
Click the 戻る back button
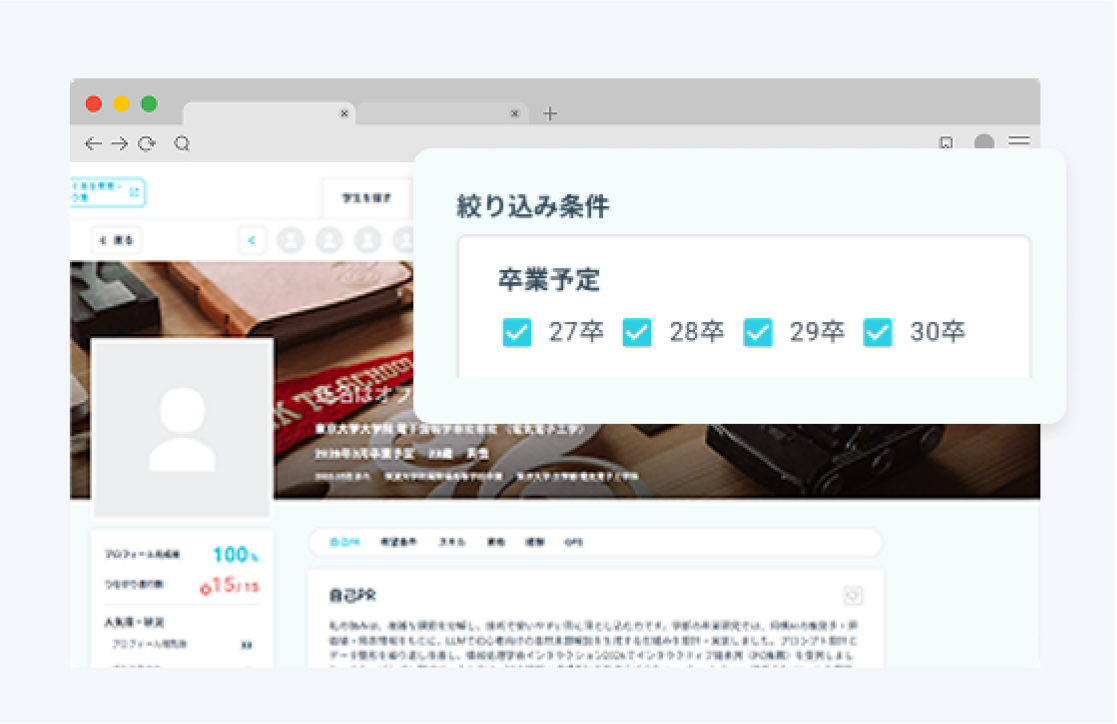pos(117,240)
